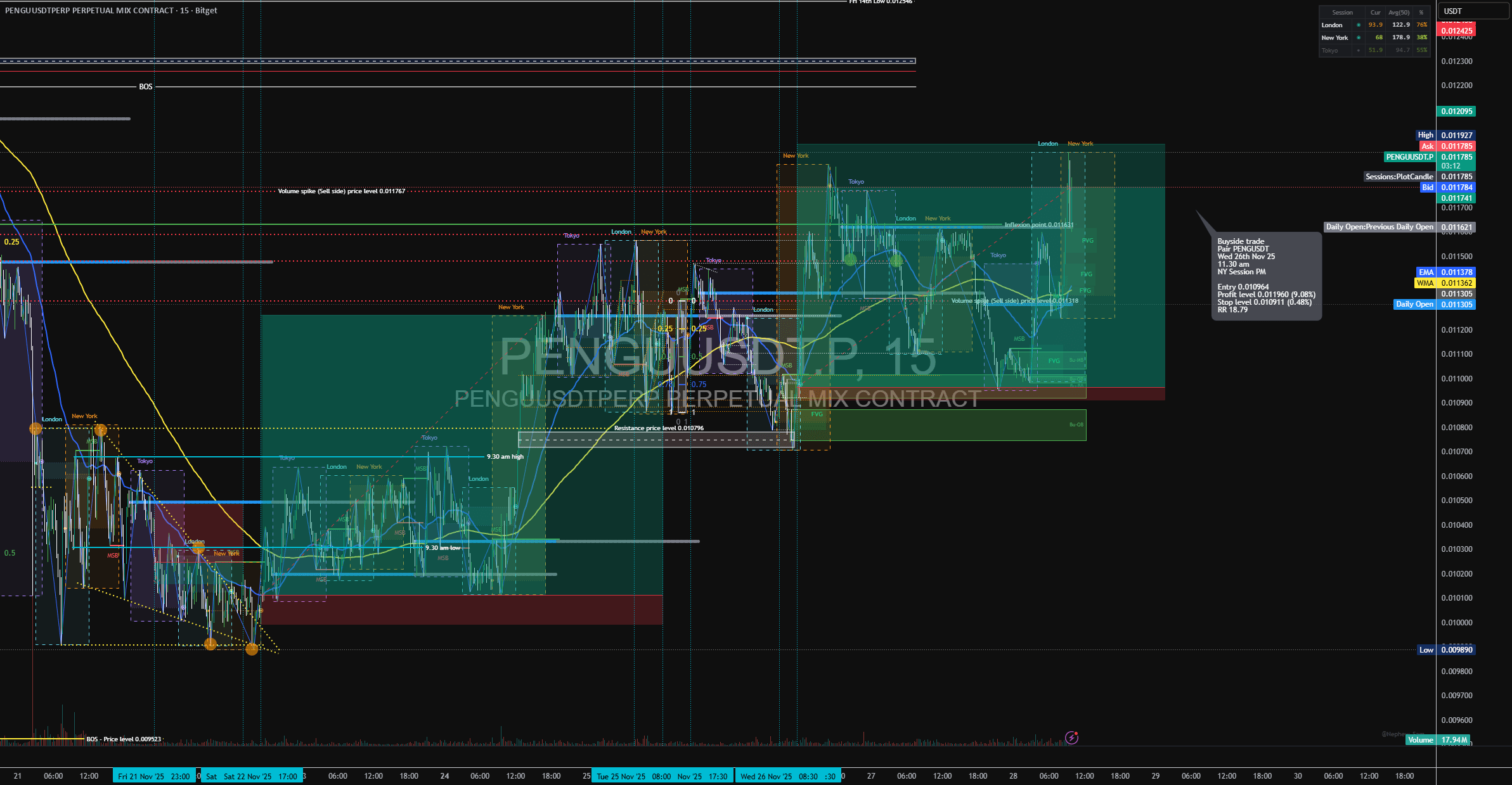Screen dimensions: 1512x785
Task: Click the Resistance price level 0.010796 text
Action: click(658, 428)
